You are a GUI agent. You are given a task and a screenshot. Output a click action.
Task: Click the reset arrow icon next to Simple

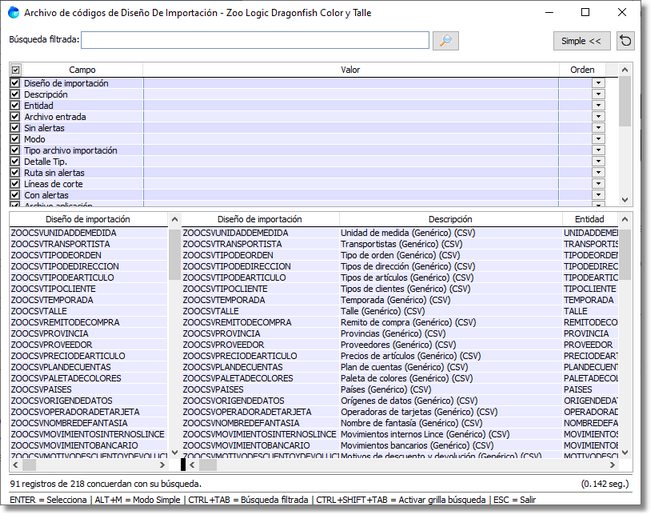[x=625, y=41]
